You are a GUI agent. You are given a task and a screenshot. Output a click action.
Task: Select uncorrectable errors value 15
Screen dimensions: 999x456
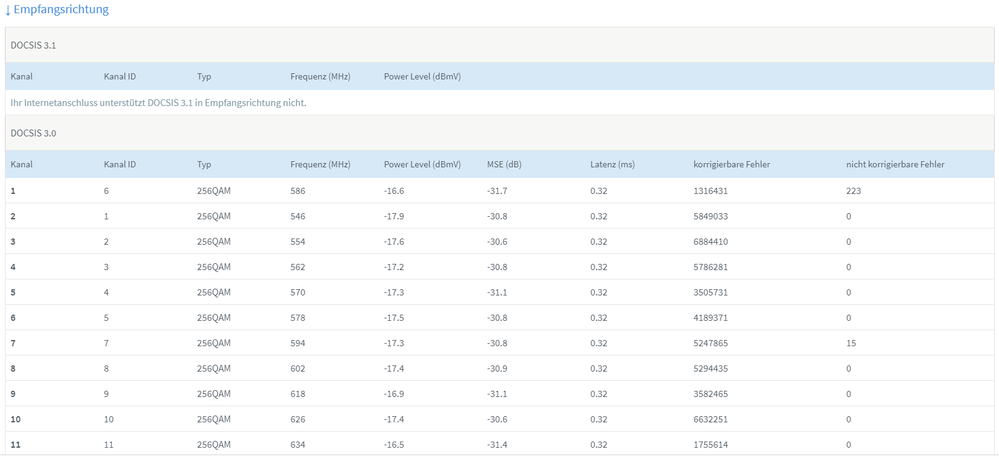coord(851,343)
